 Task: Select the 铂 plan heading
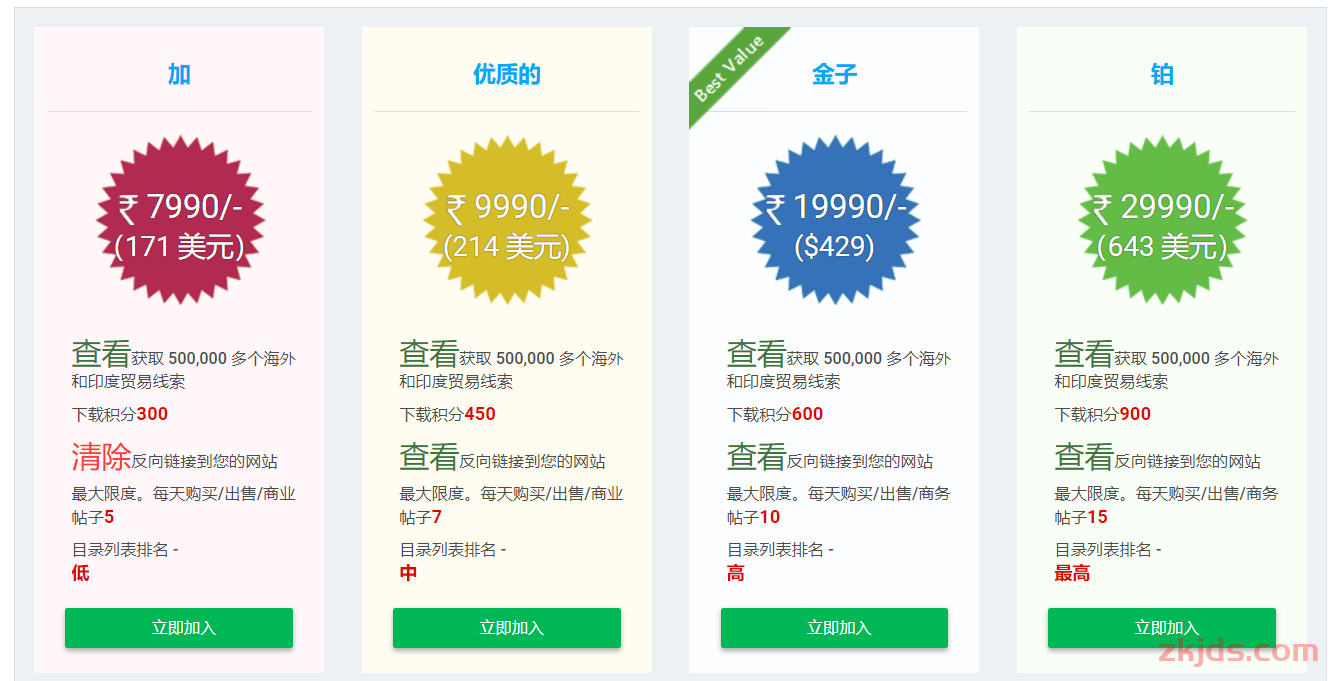click(1162, 74)
